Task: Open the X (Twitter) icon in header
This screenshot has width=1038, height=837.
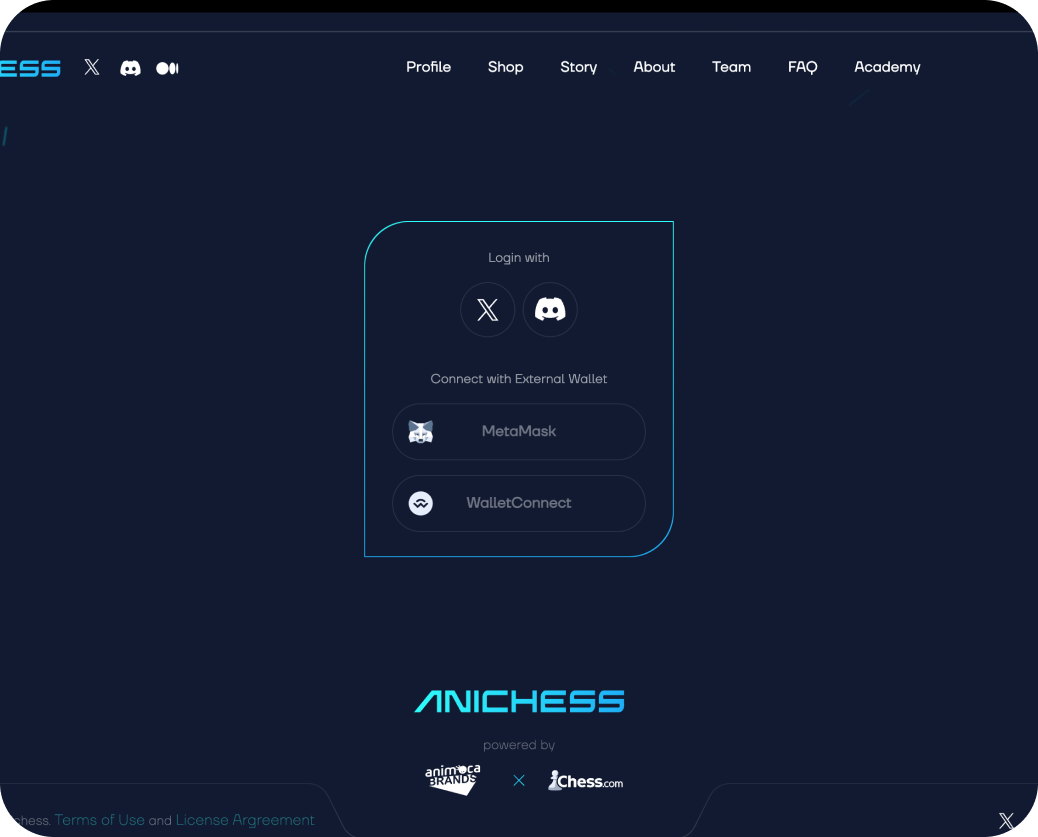Action: pos(92,67)
